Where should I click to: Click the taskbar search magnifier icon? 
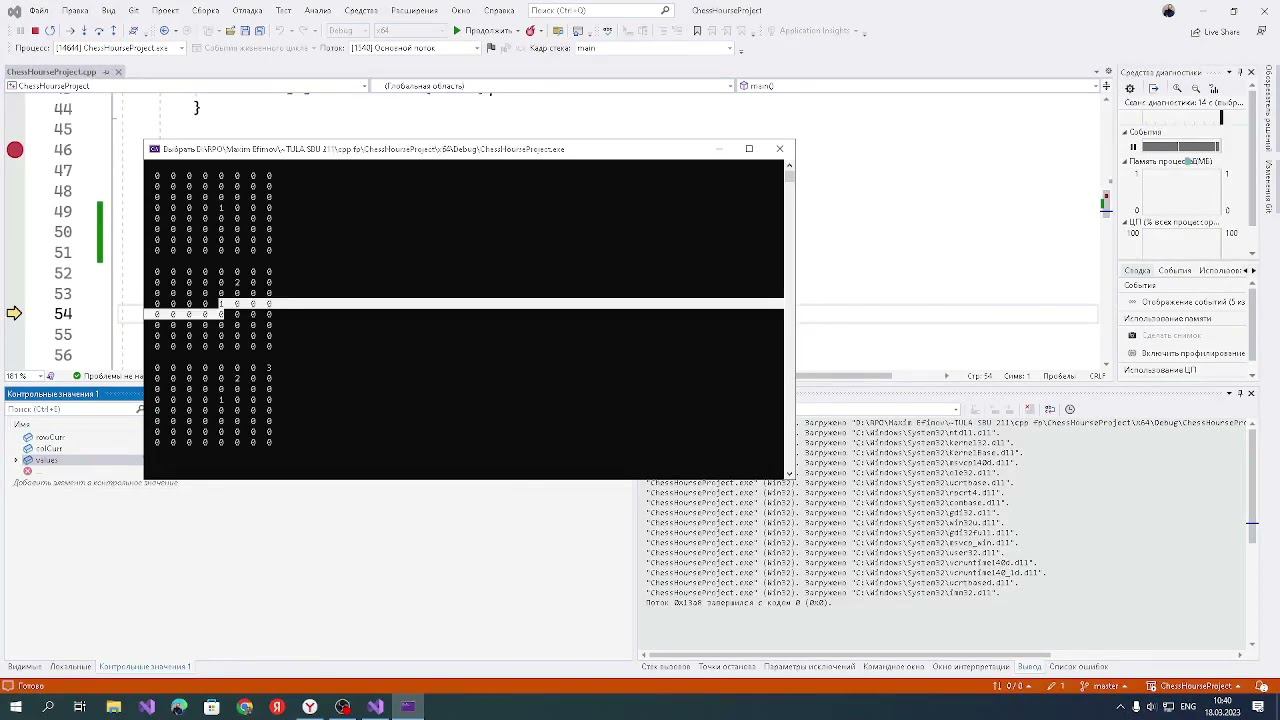click(x=48, y=707)
